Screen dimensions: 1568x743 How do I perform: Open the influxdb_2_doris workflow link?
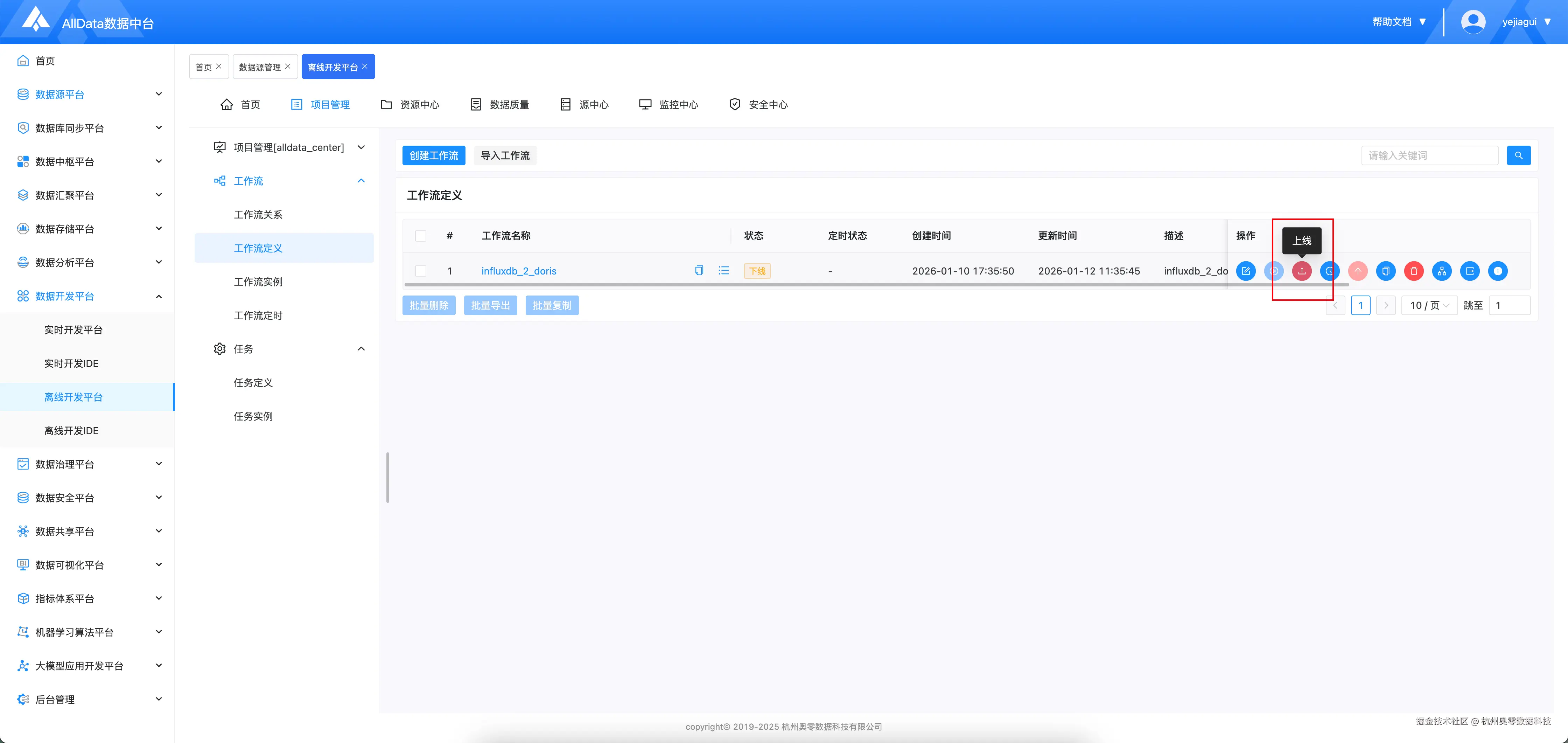click(519, 271)
